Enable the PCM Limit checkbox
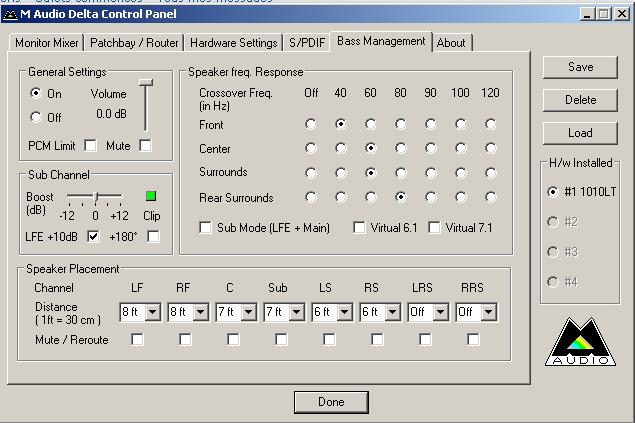This screenshot has height=423, width=635. click(91, 146)
